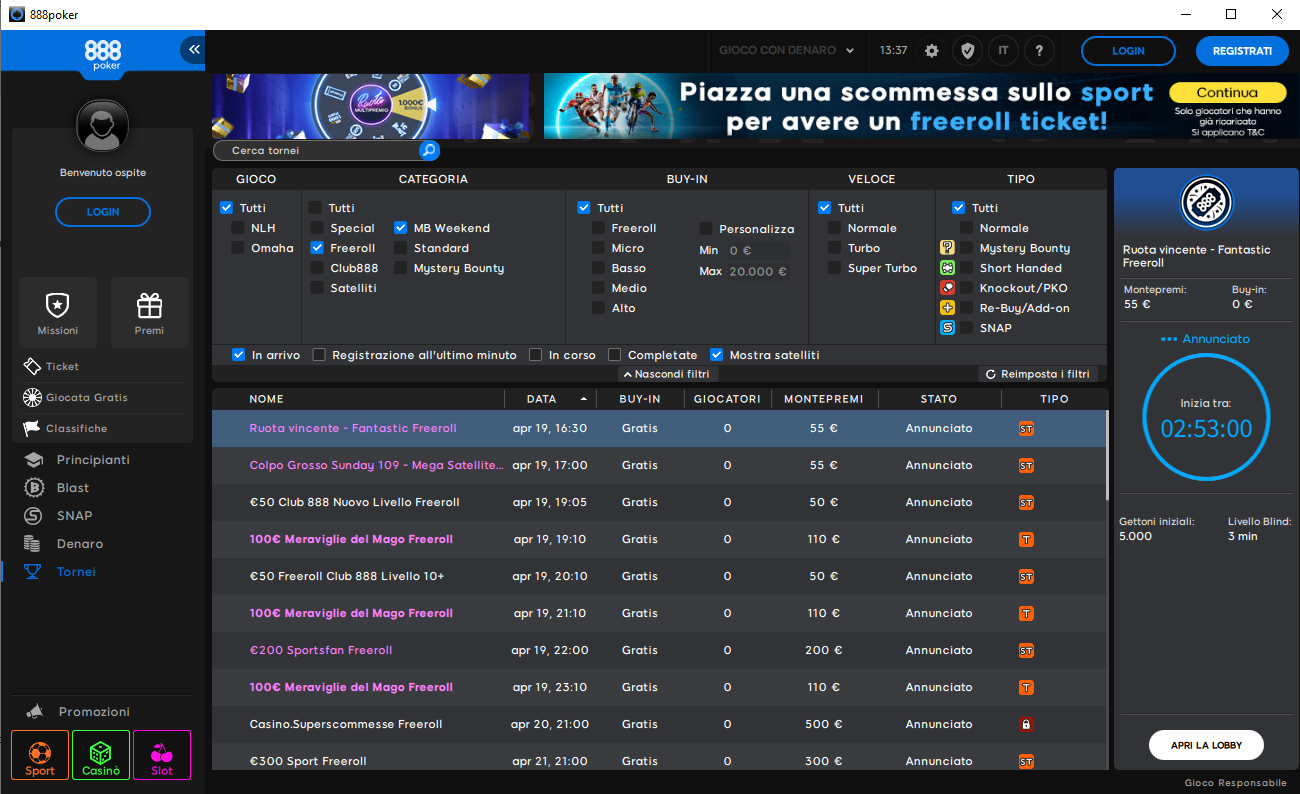1300x794 pixels.
Task: Click the Re-Buy/Add-on type icon
Action: (x=947, y=308)
